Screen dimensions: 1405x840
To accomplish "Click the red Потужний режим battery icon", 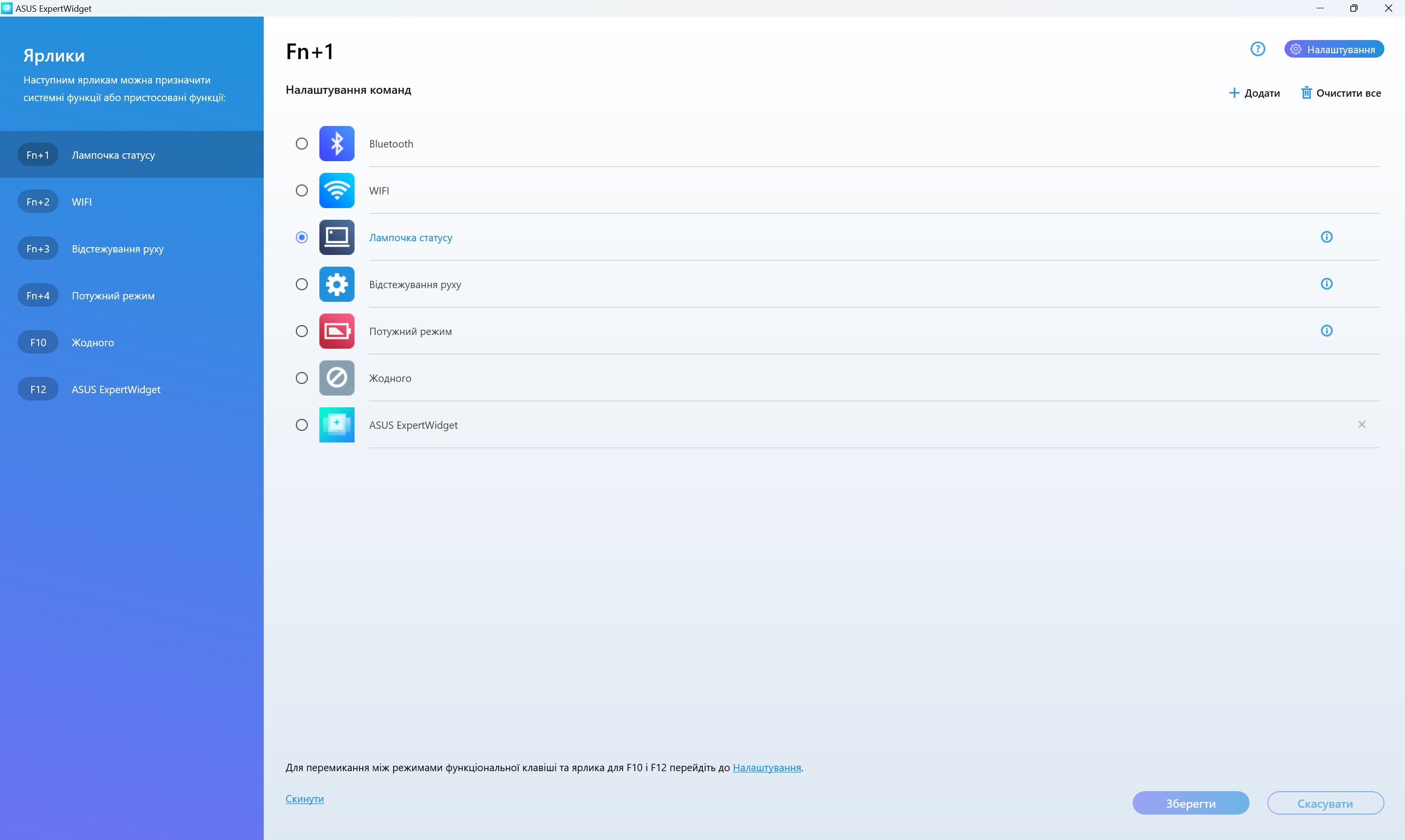I will tap(336, 331).
